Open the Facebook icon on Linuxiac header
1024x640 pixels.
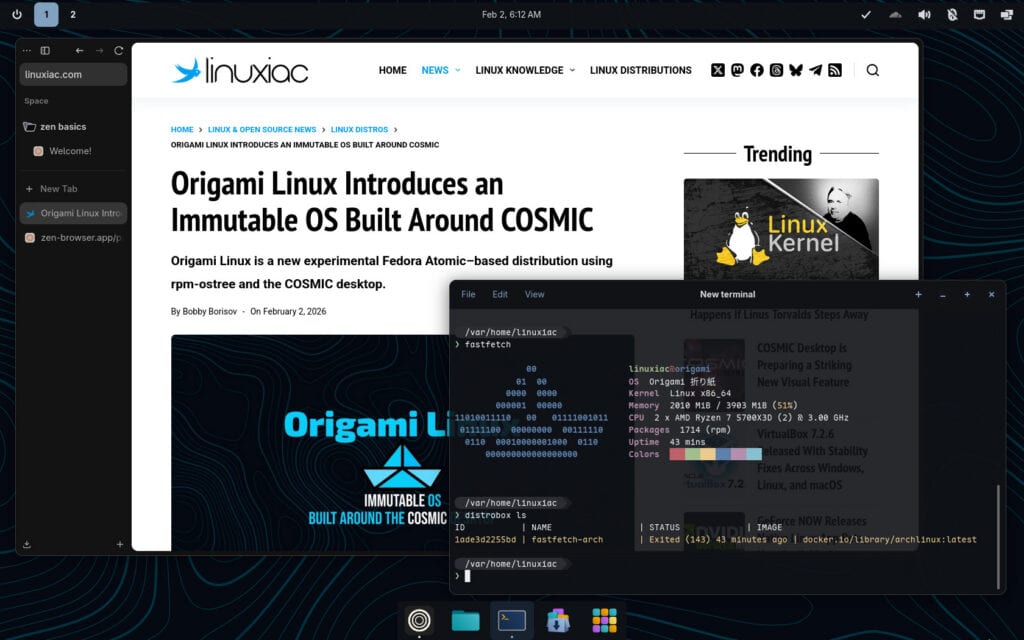coord(757,70)
